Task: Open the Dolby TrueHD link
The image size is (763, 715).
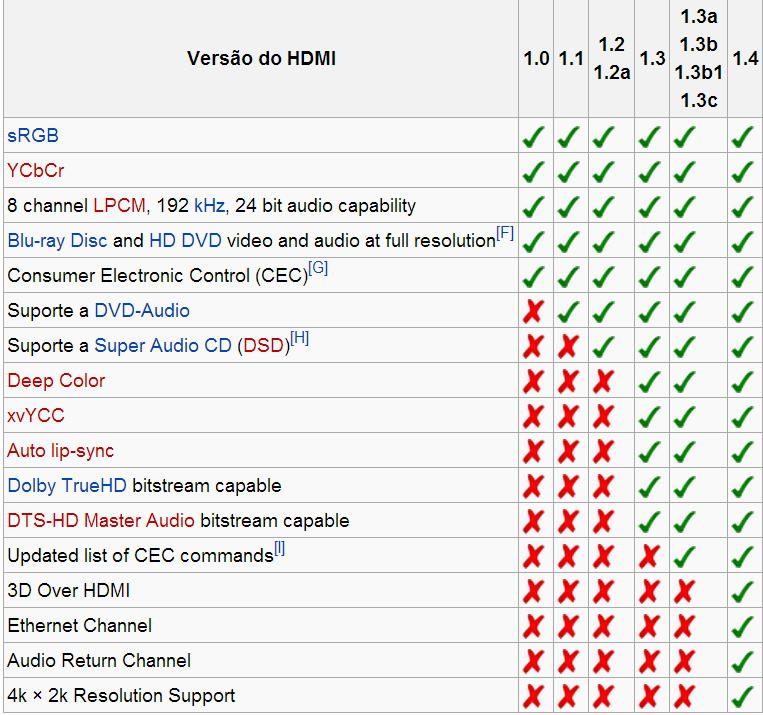Action: (68, 486)
